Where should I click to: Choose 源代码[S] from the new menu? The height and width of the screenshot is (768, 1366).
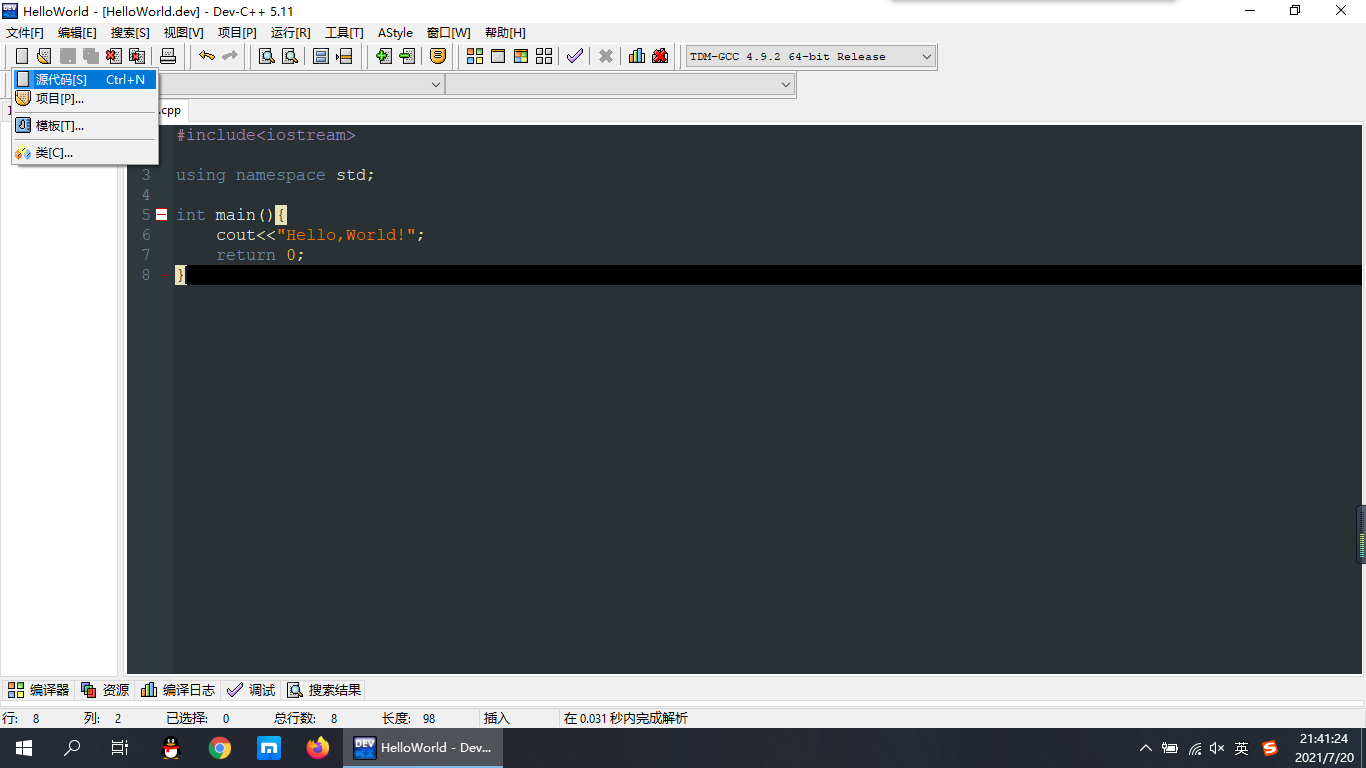(60, 79)
